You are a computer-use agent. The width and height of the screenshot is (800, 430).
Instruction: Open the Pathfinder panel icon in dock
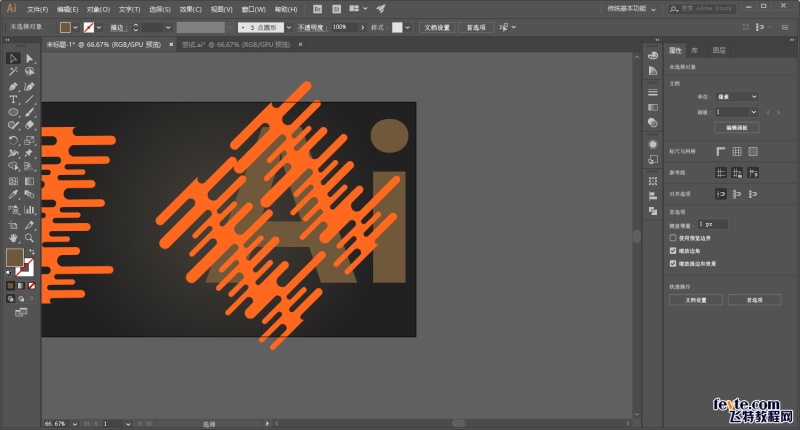(653, 211)
